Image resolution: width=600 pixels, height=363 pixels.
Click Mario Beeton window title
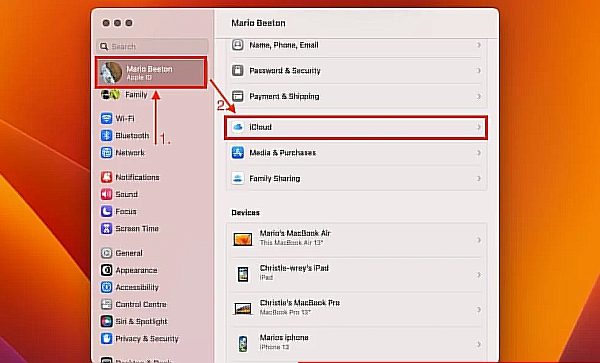258,23
